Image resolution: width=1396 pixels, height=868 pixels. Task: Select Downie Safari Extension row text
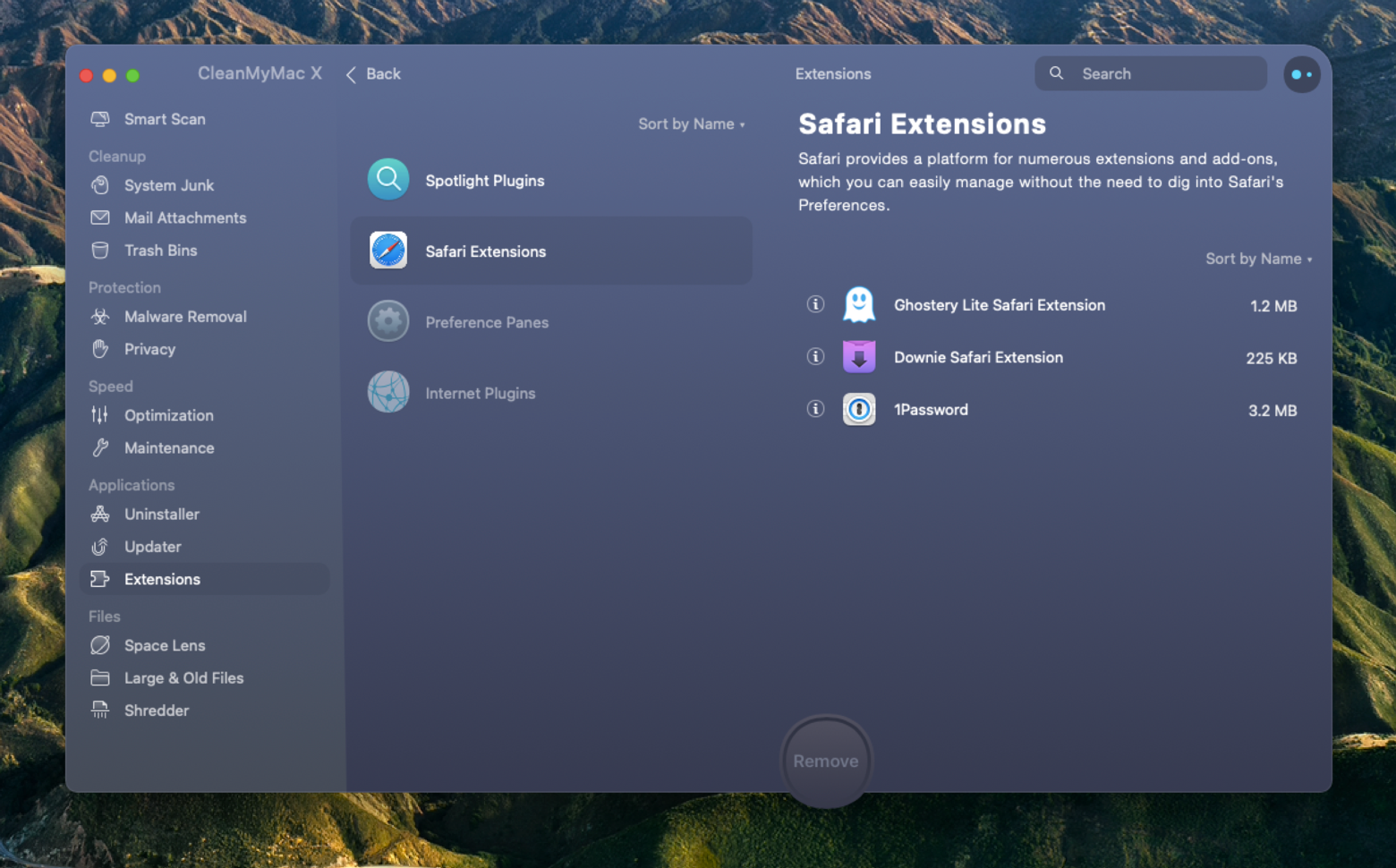[x=978, y=357]
